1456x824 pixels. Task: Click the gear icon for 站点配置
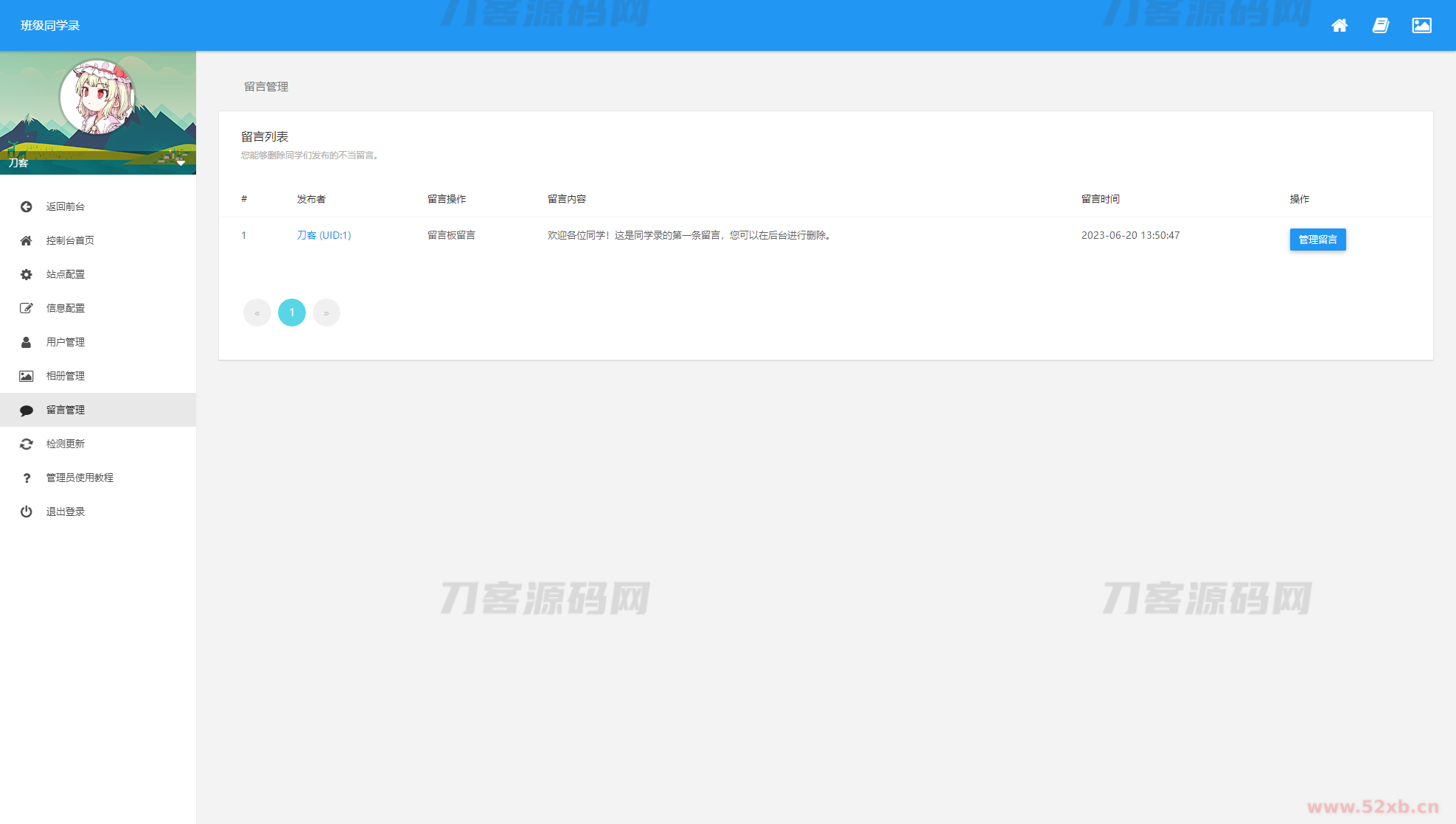click(27, 274)
